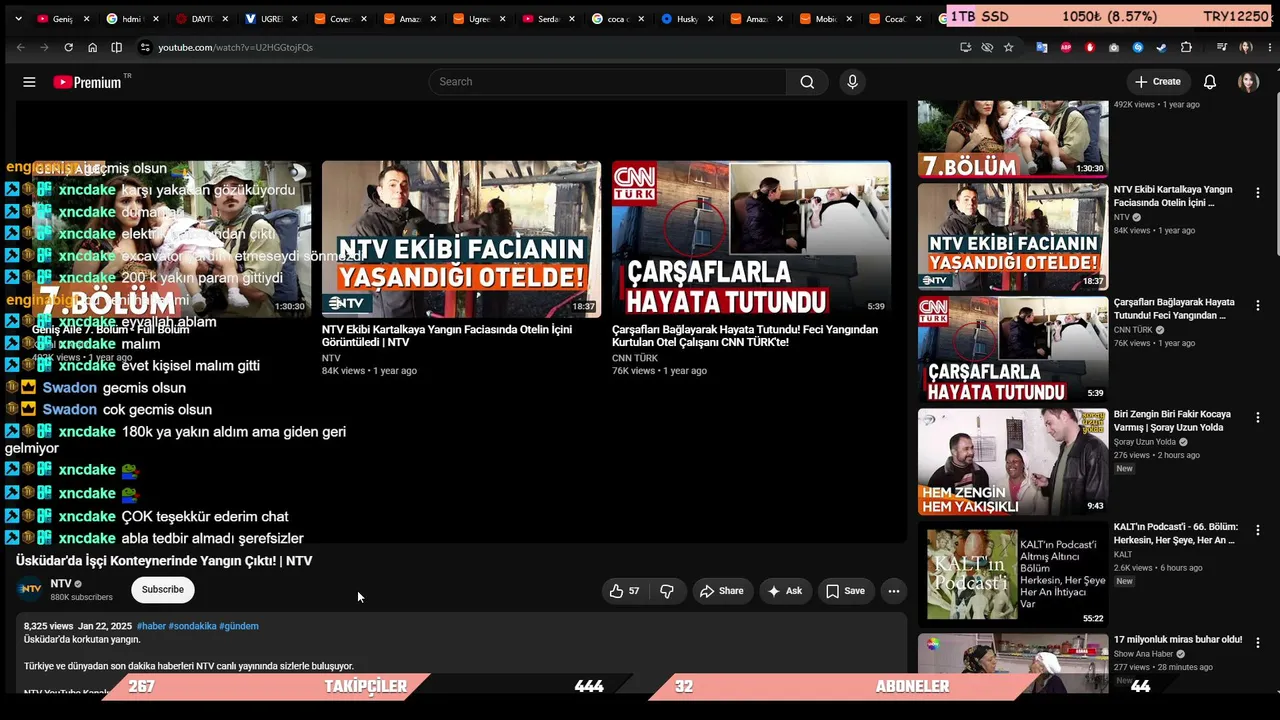Click the YouTube search magnifier button
1280x720 pixels.
pyautogui.click(x=807, y=82)
